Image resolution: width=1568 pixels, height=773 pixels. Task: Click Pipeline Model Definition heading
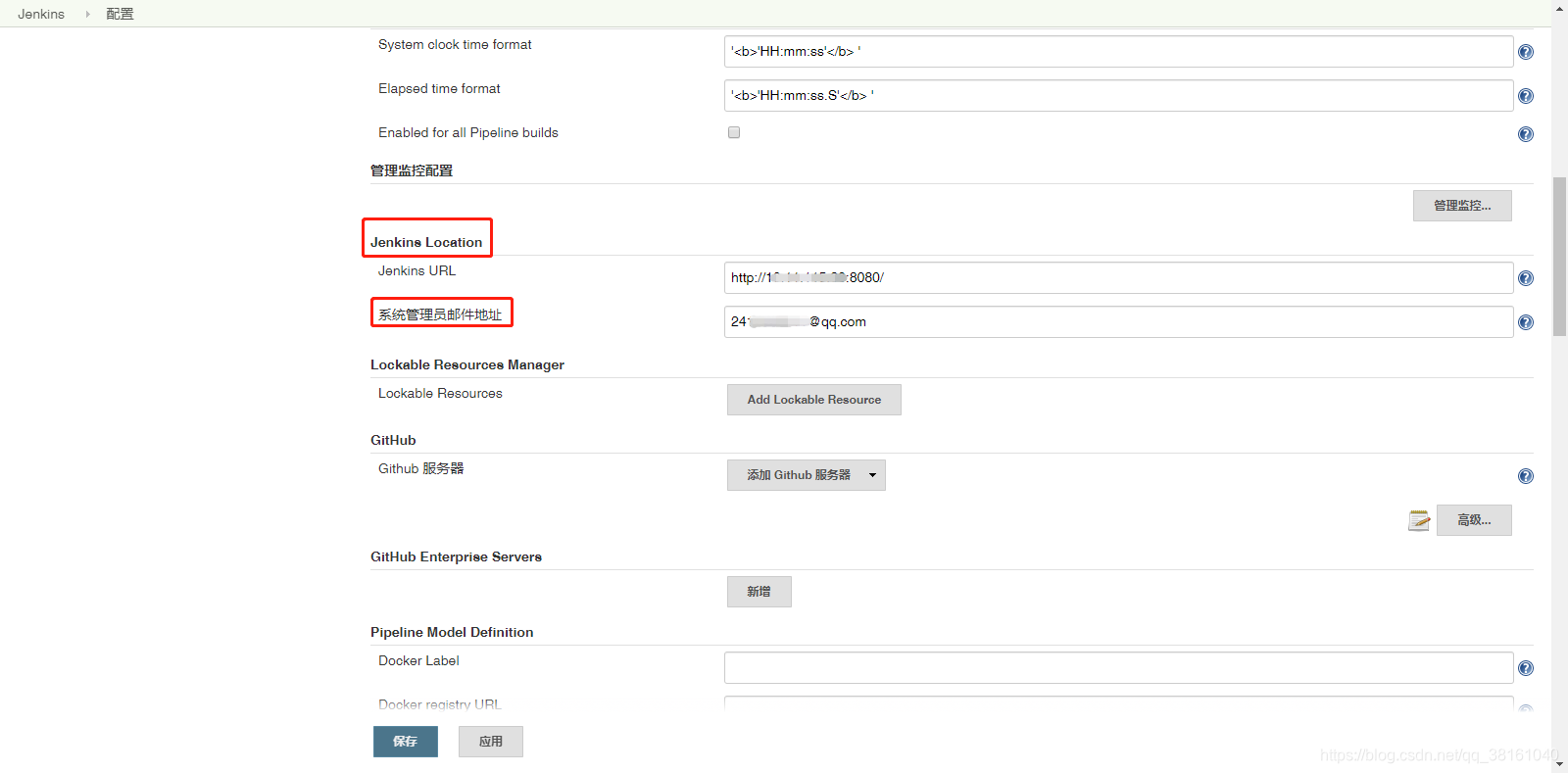452,632
